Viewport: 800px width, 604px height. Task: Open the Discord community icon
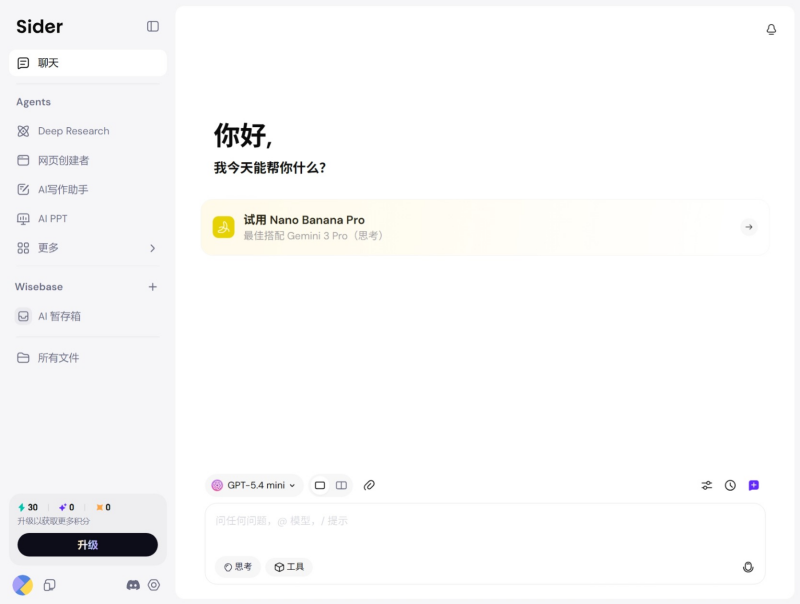click(133, 585)
